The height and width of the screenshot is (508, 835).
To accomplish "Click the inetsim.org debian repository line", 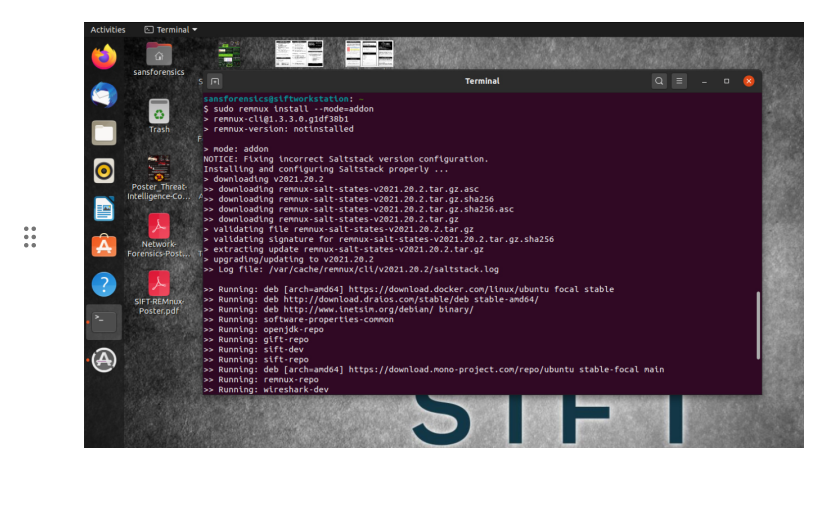I will (x=339, y=309).
